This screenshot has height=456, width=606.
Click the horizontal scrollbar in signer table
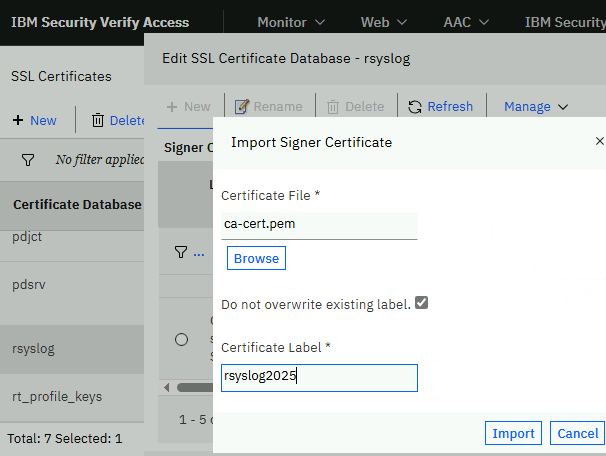195,387
